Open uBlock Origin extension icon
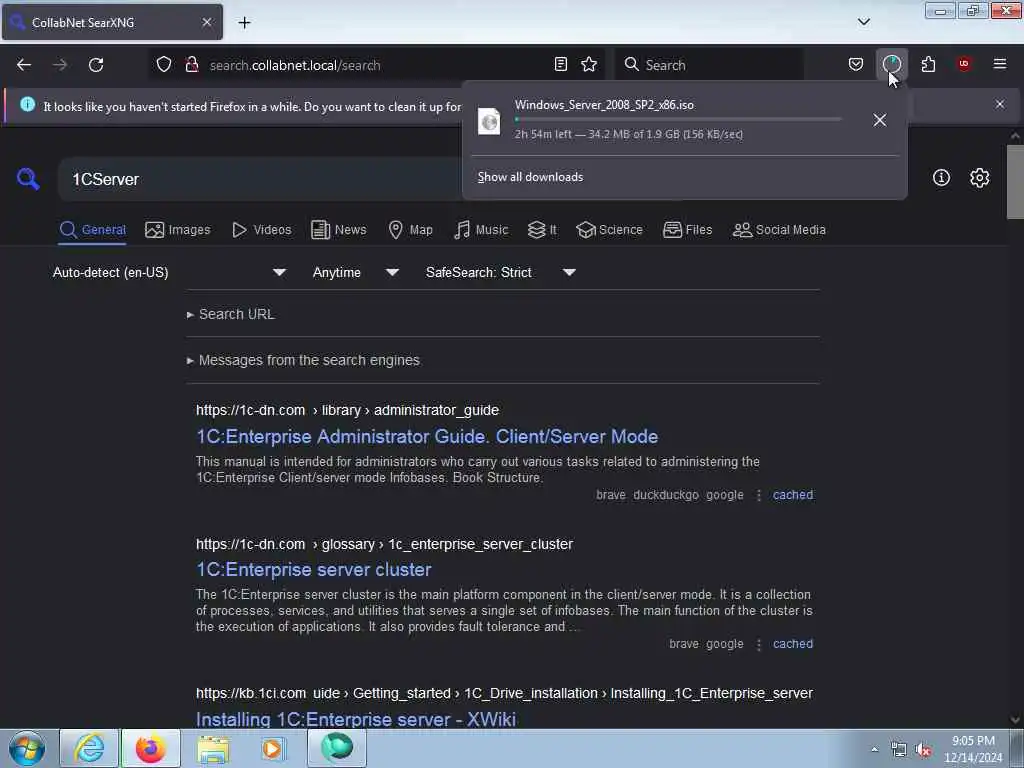The width and height of the screenshot is (1024, 768). 964,64
